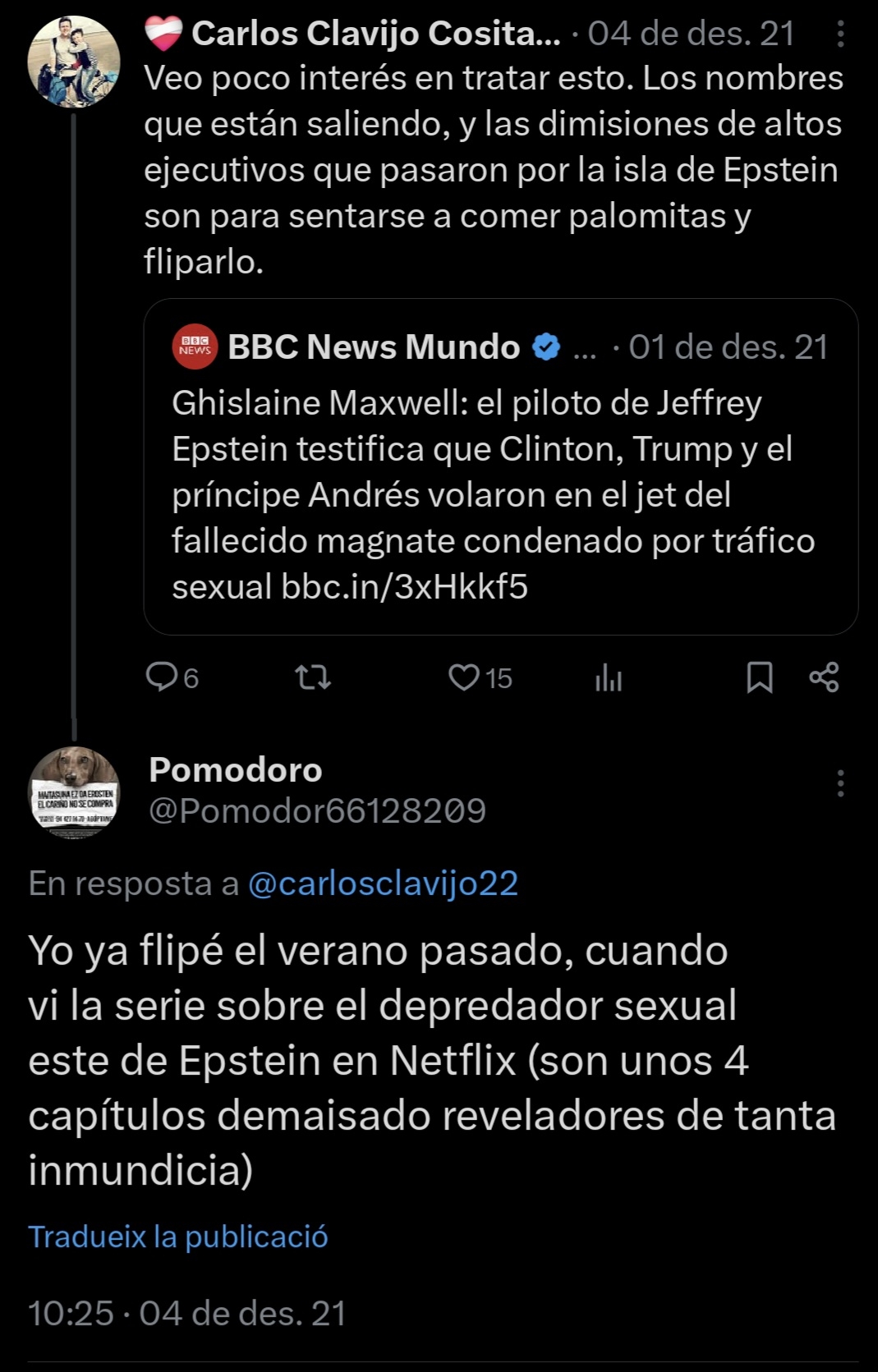The height and width of the screenshot is (1372, 878).
Task: Open the @carlosclavijo22 mention link
Action: point(383,883)
